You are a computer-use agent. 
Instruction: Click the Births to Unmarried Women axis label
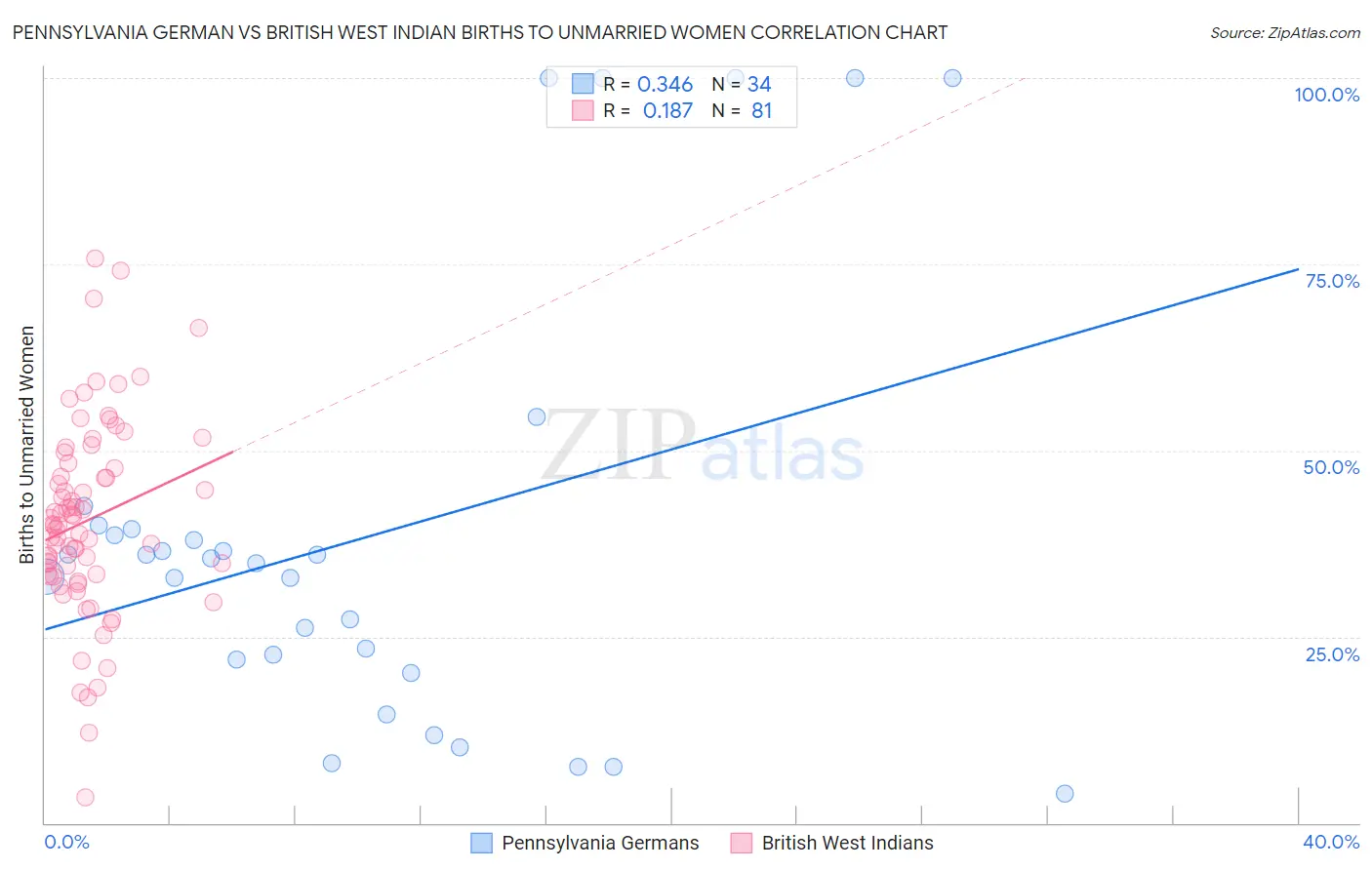coord(27,445)
